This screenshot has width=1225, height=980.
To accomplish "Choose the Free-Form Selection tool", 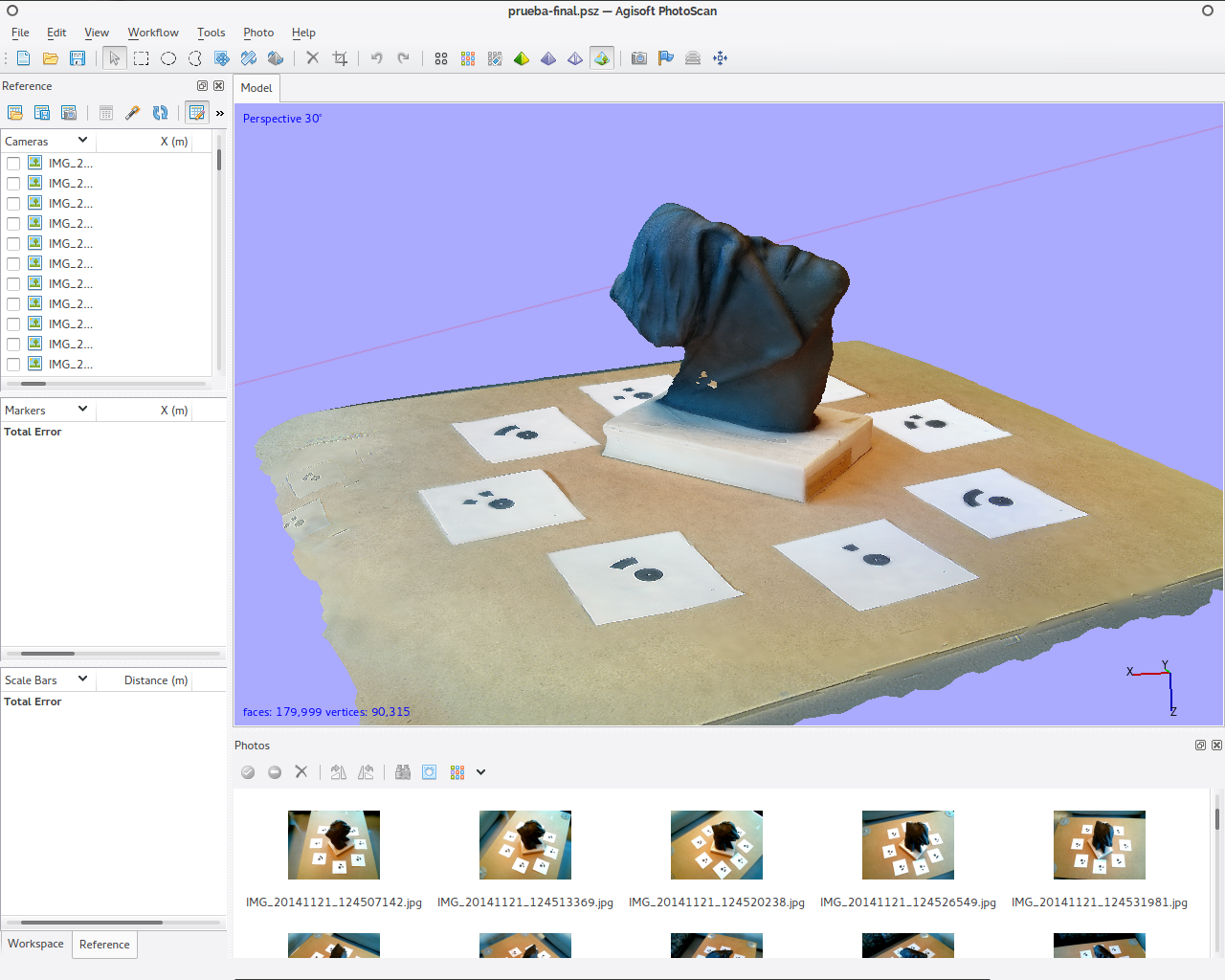I will (x=195, y=58).
